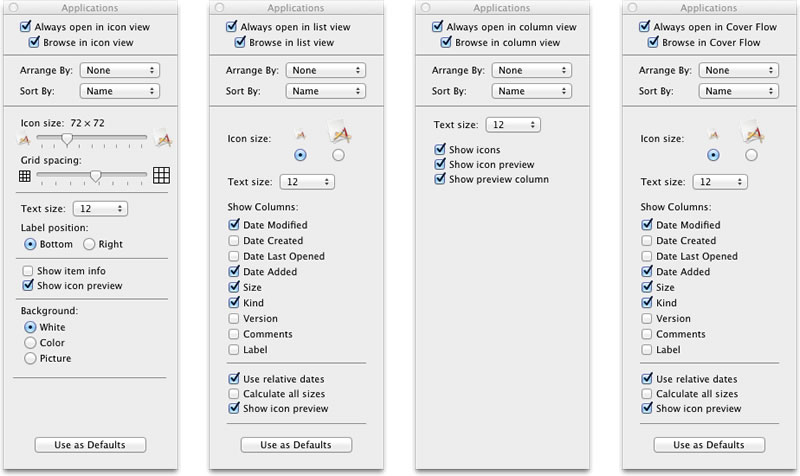
Task: Click the wide grid icon under Grid spacing
Action: click(162, 176)
